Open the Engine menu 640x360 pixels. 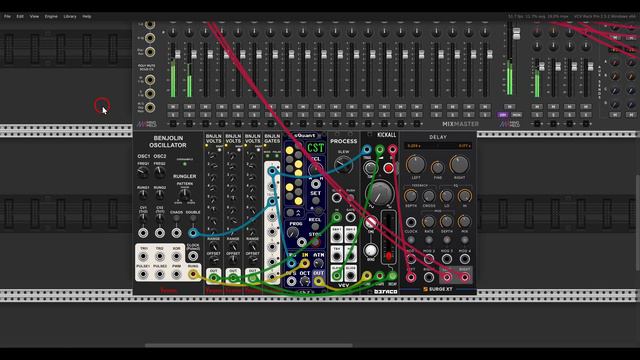coord(51,16)
